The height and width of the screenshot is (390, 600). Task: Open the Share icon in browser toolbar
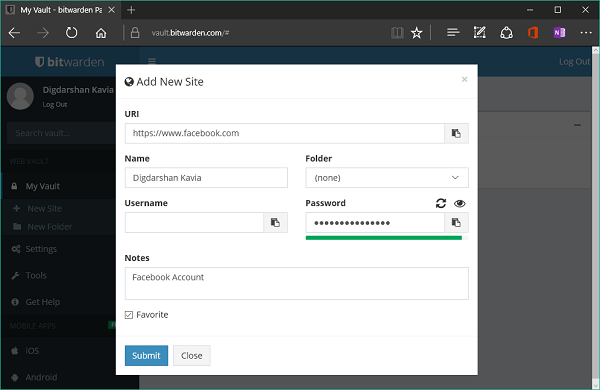point(506,33)
